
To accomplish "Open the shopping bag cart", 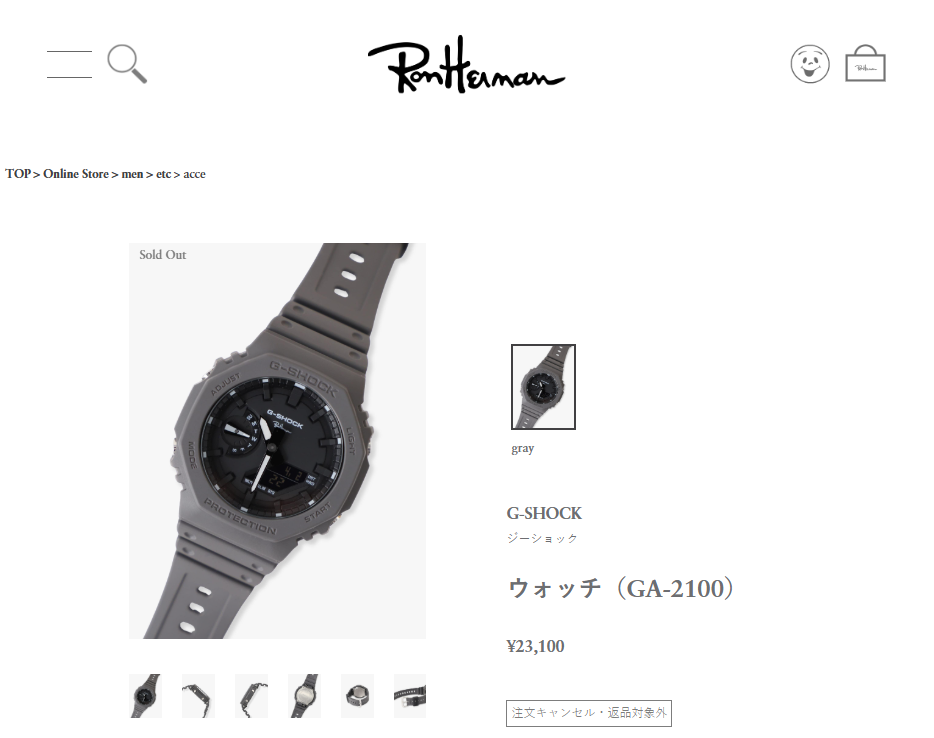I will click(865, 63).
